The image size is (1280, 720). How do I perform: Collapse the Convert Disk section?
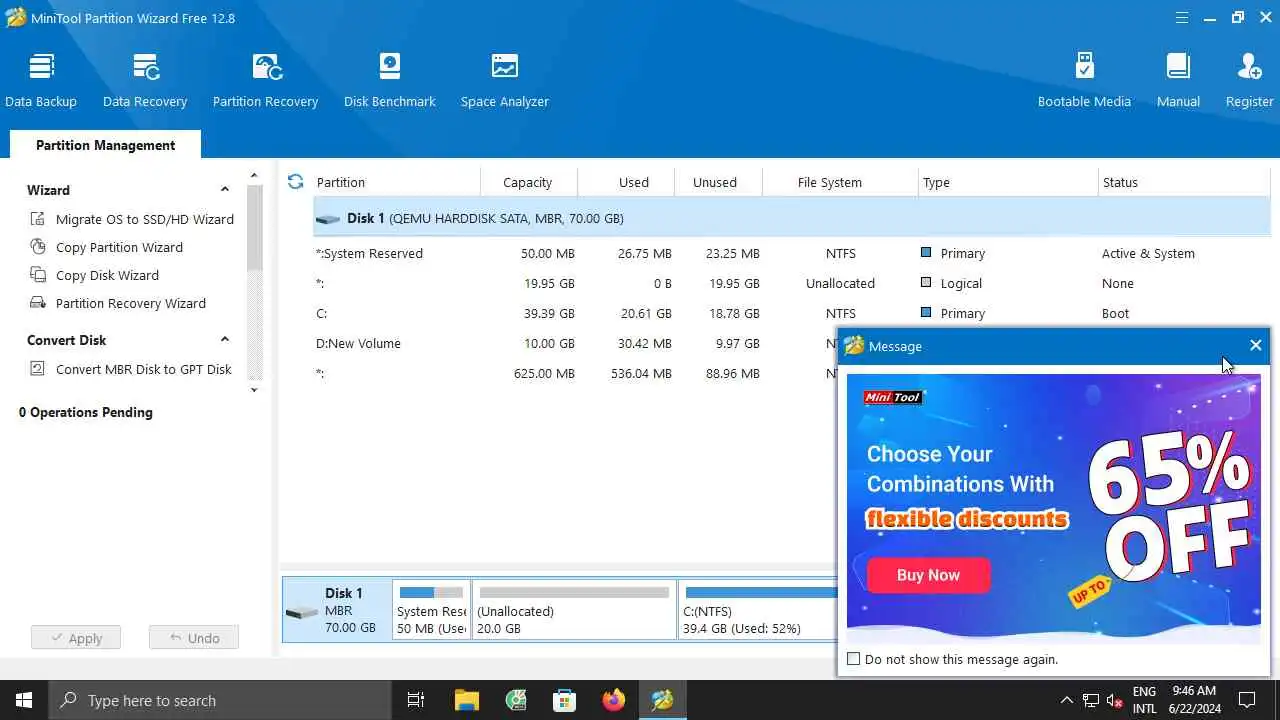pyautogui.click(x=225, y=340)
